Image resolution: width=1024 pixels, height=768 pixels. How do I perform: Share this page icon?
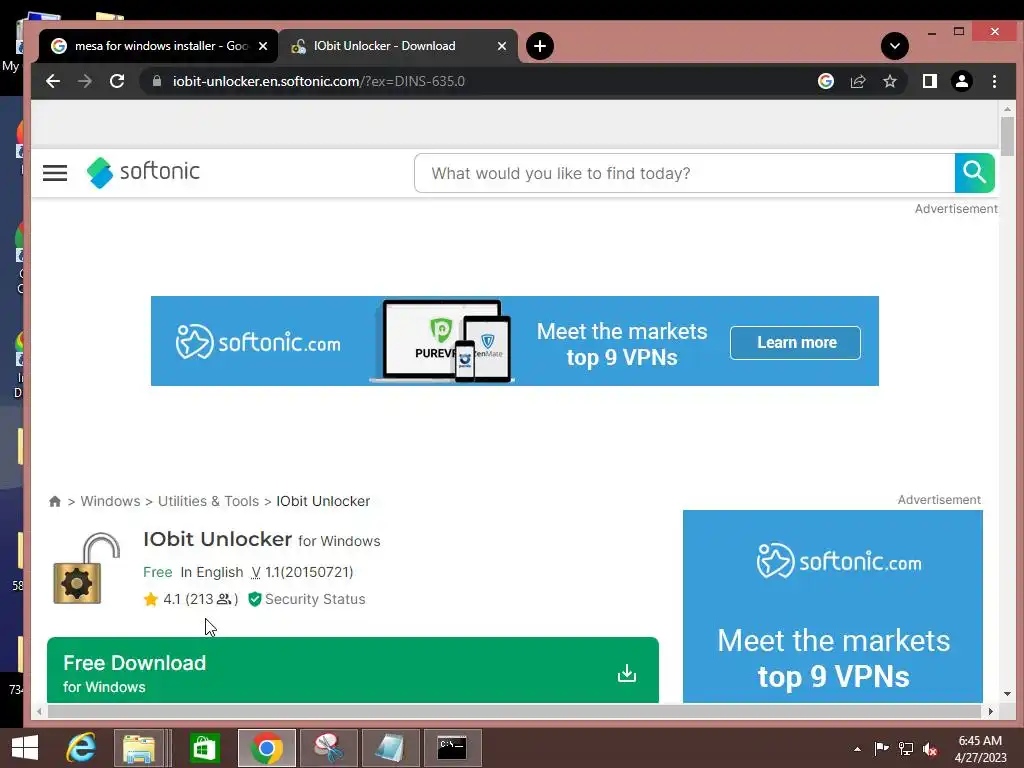tap(857, 81)
